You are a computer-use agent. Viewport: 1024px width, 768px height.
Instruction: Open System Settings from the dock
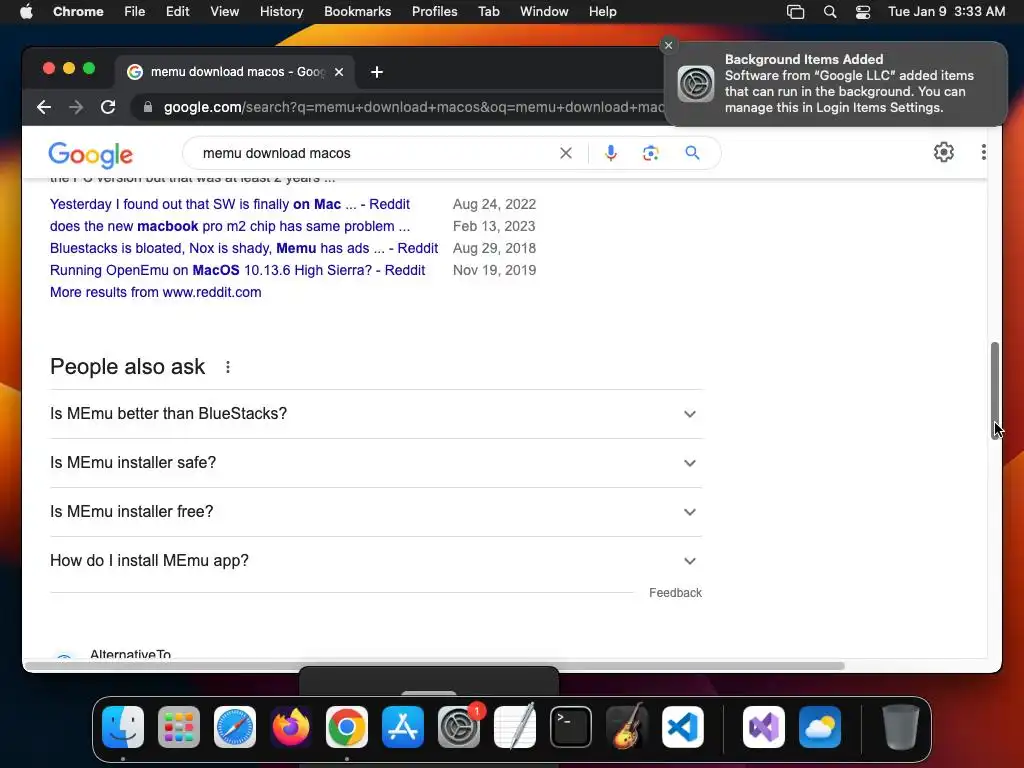[x=459, y=727]
